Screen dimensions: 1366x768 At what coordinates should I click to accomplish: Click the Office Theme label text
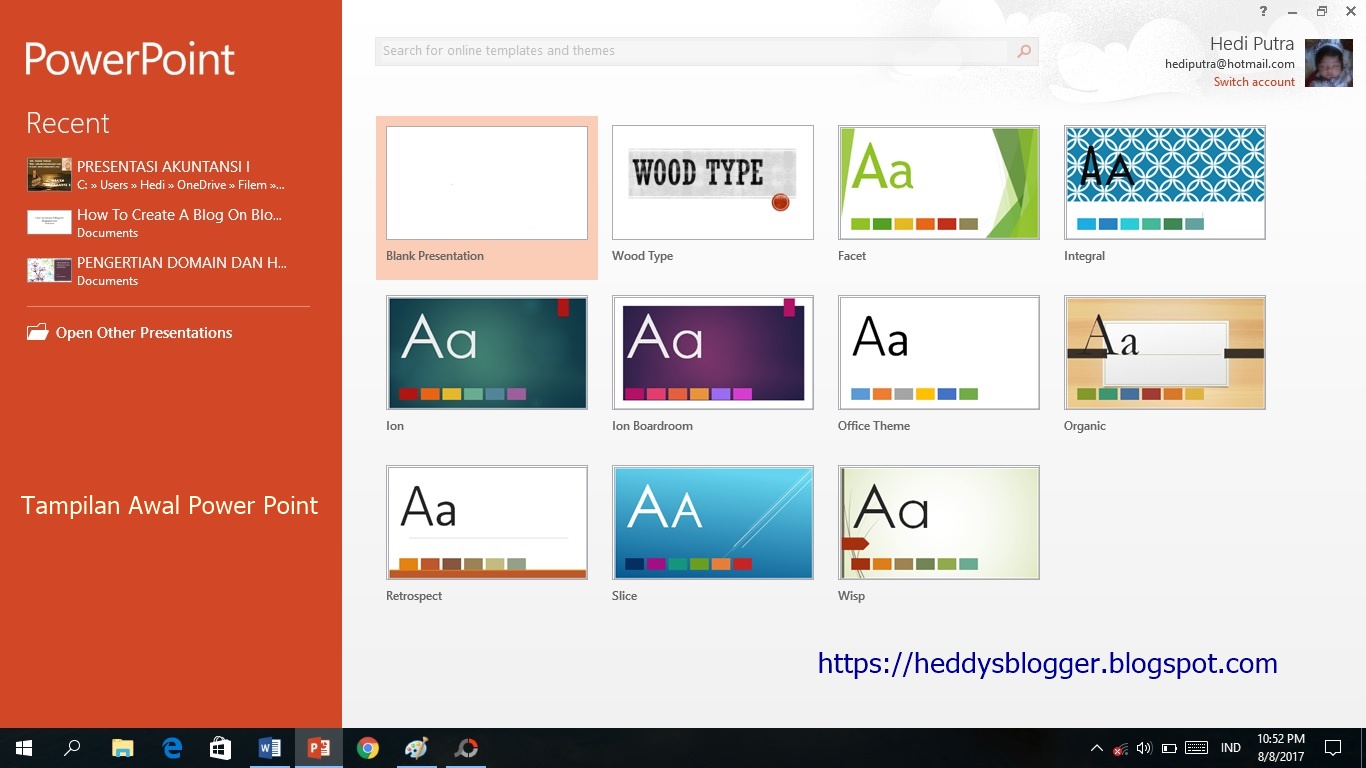[874, 426]
